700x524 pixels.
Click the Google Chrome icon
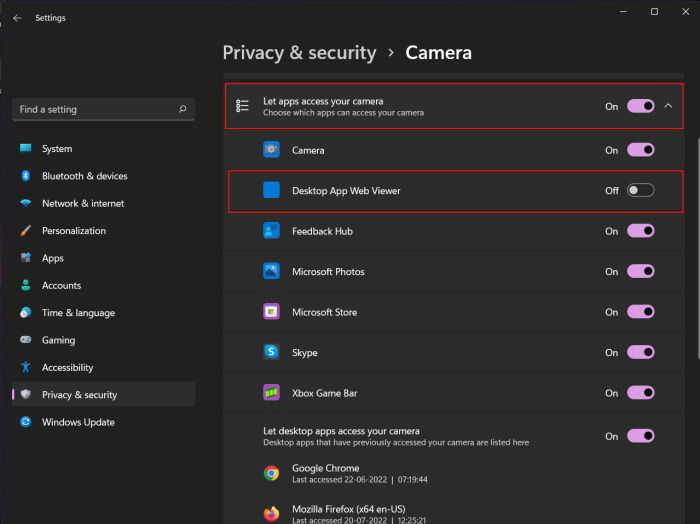coord(271,473)
